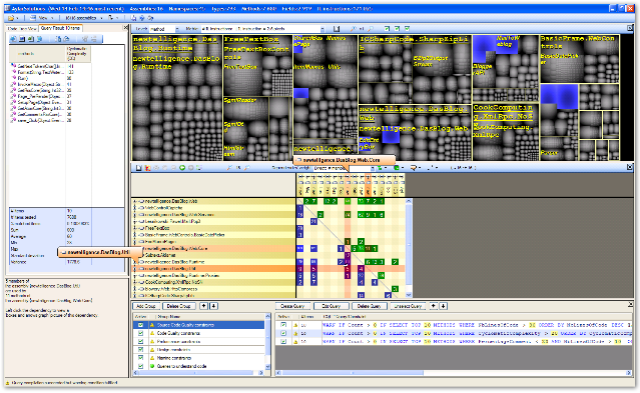Image resolution: width=640 pixels, height=393 pixels.
Task: Click the Add Group button
Action: [x=146, y=306]
